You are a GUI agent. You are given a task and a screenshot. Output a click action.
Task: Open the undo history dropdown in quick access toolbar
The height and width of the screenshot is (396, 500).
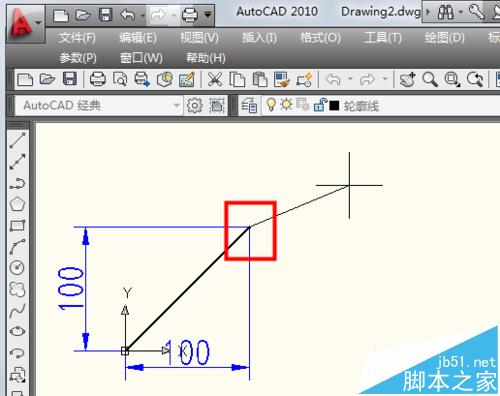[143, 16]
